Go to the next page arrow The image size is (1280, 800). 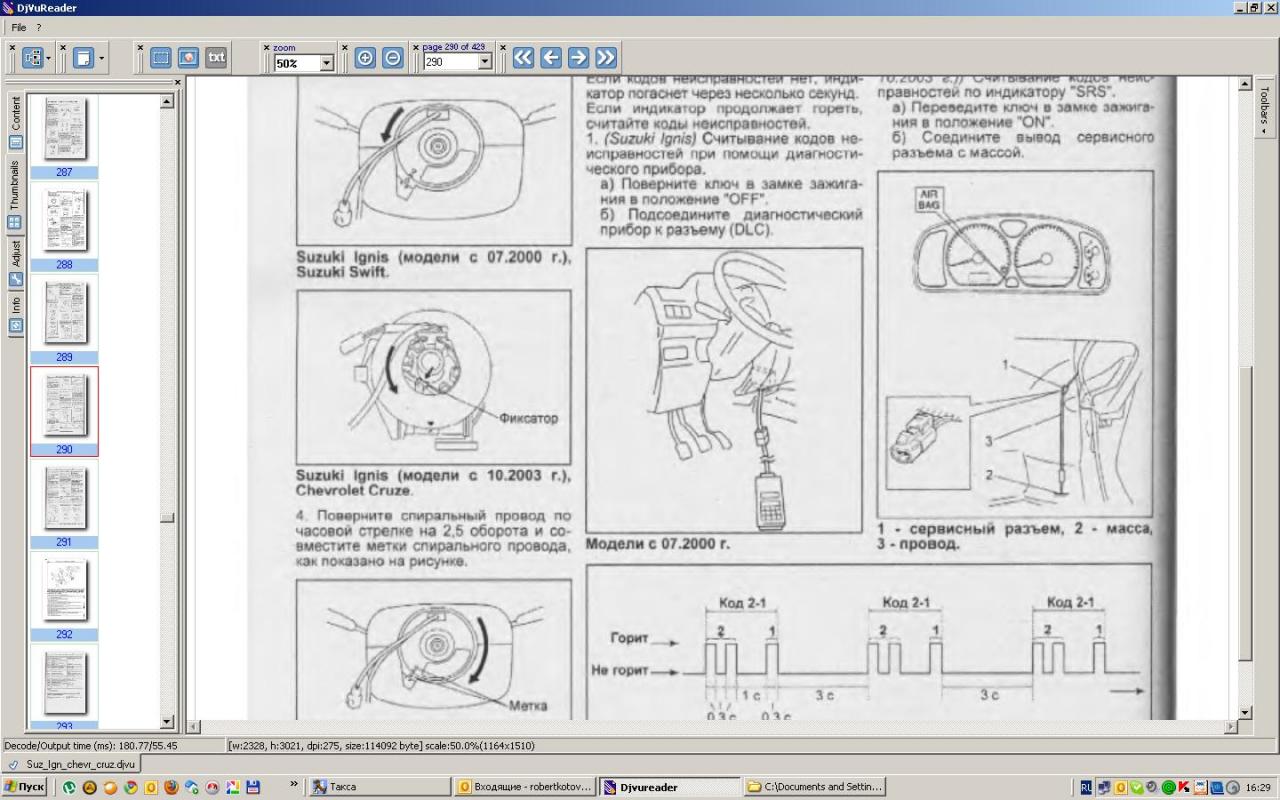tap(578, 58)
